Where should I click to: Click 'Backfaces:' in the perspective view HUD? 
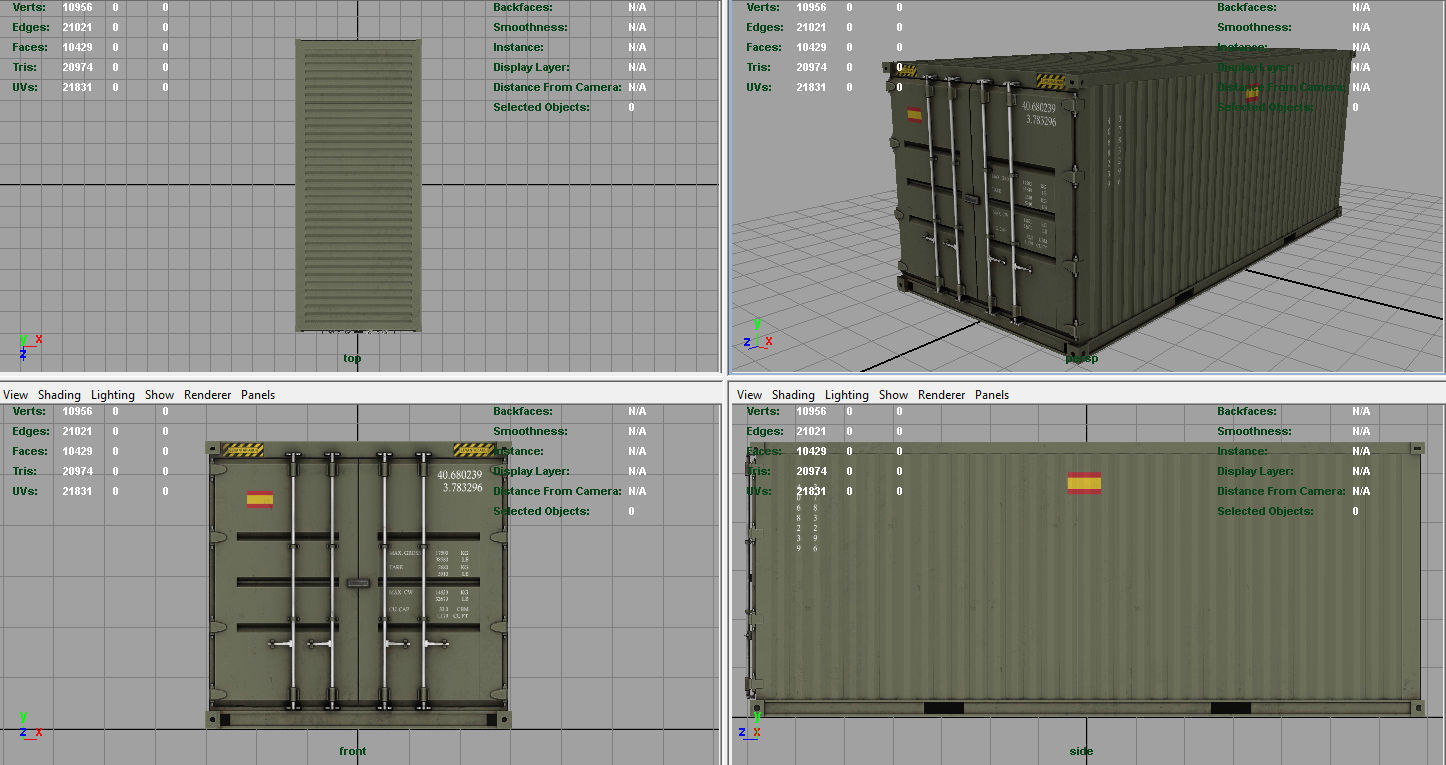click(x=1249, y=7)
